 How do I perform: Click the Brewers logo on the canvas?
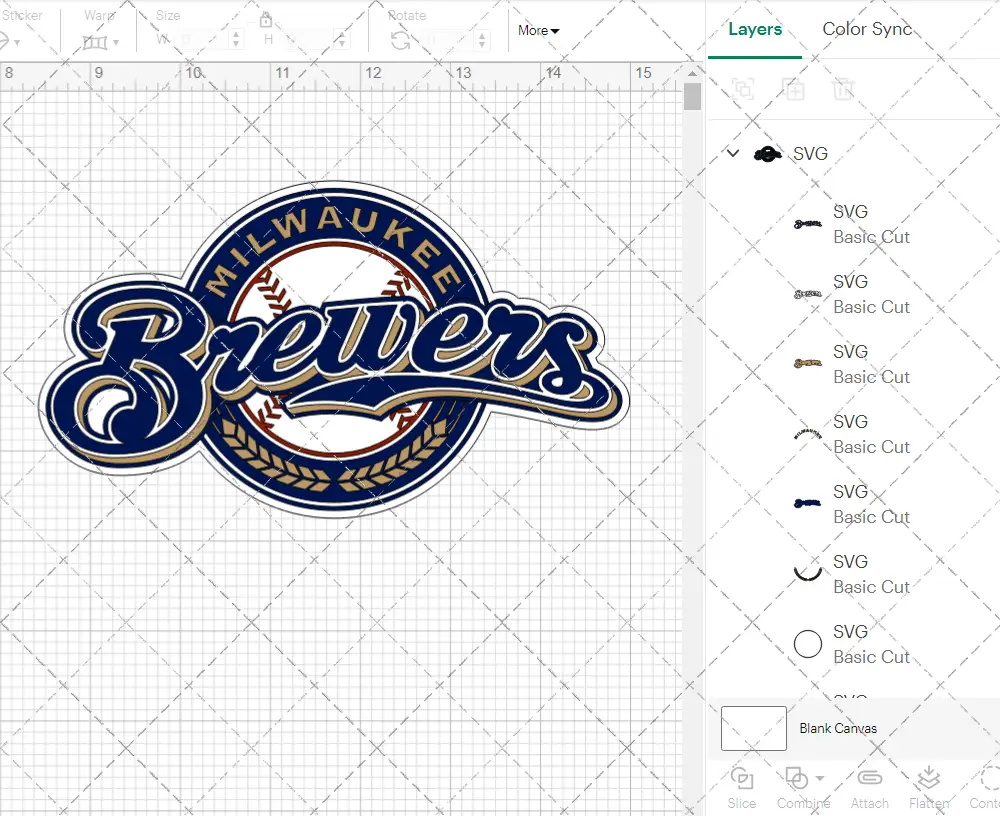tap(334, 349)
